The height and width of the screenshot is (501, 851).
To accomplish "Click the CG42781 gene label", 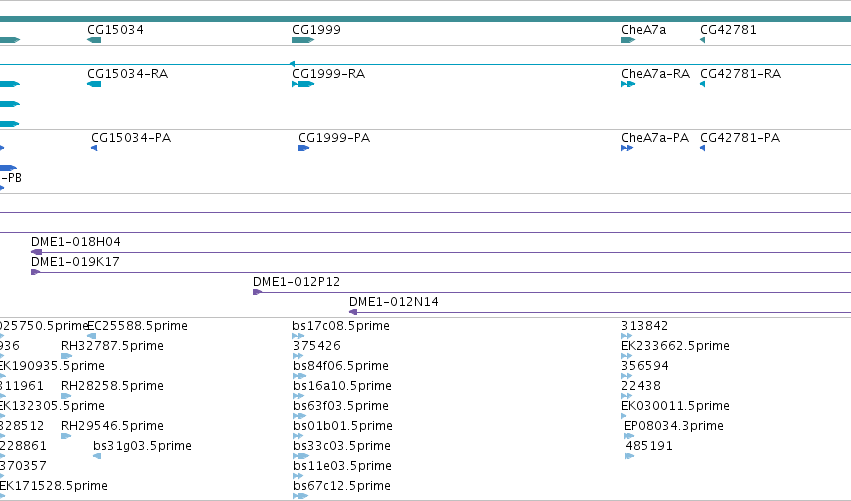I will tap(728, 30).
